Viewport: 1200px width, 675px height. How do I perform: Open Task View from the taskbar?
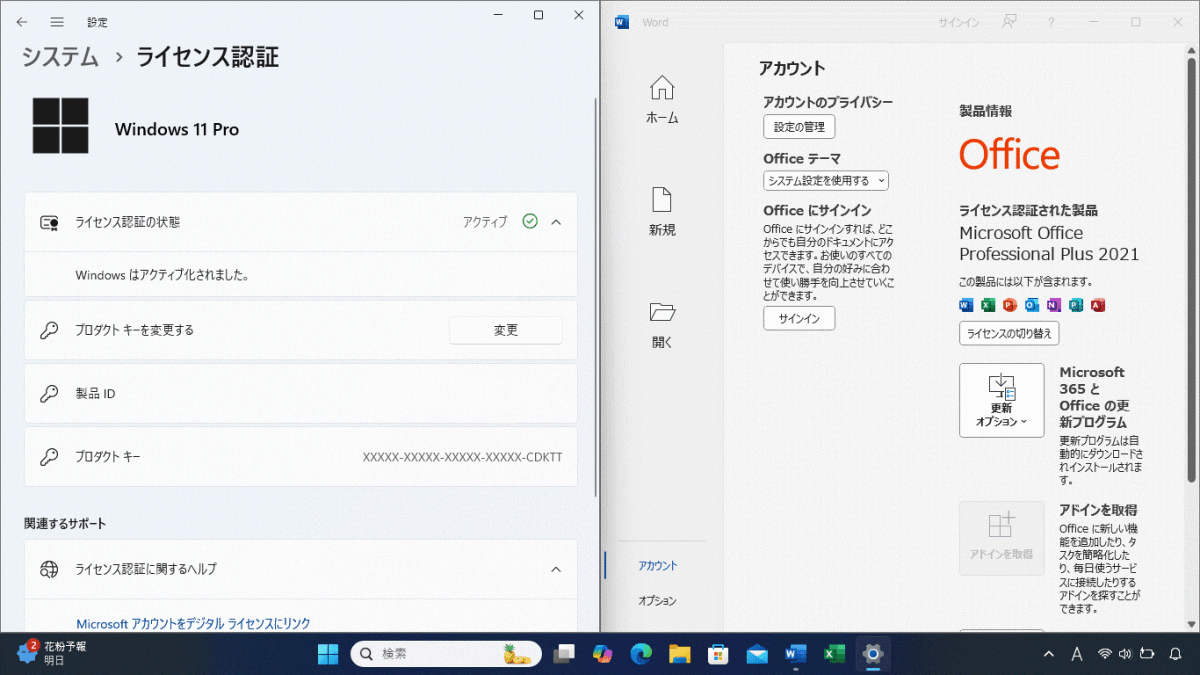point(565,654)
